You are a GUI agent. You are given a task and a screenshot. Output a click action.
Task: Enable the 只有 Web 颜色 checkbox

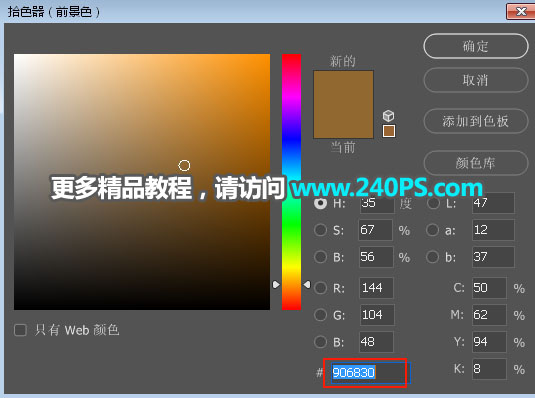[x=20, y=330]
